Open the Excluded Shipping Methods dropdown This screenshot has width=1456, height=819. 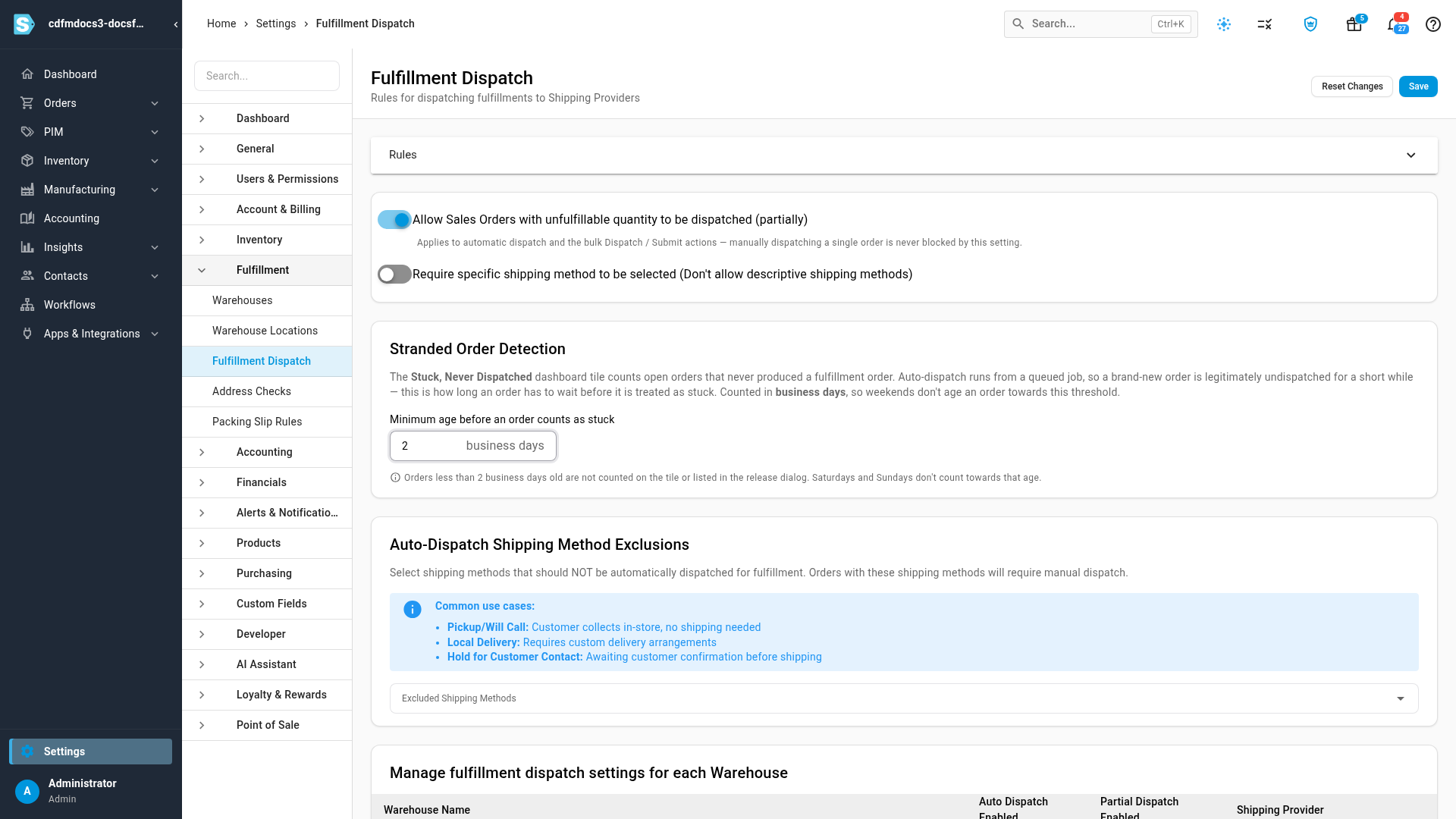(904, 698)
